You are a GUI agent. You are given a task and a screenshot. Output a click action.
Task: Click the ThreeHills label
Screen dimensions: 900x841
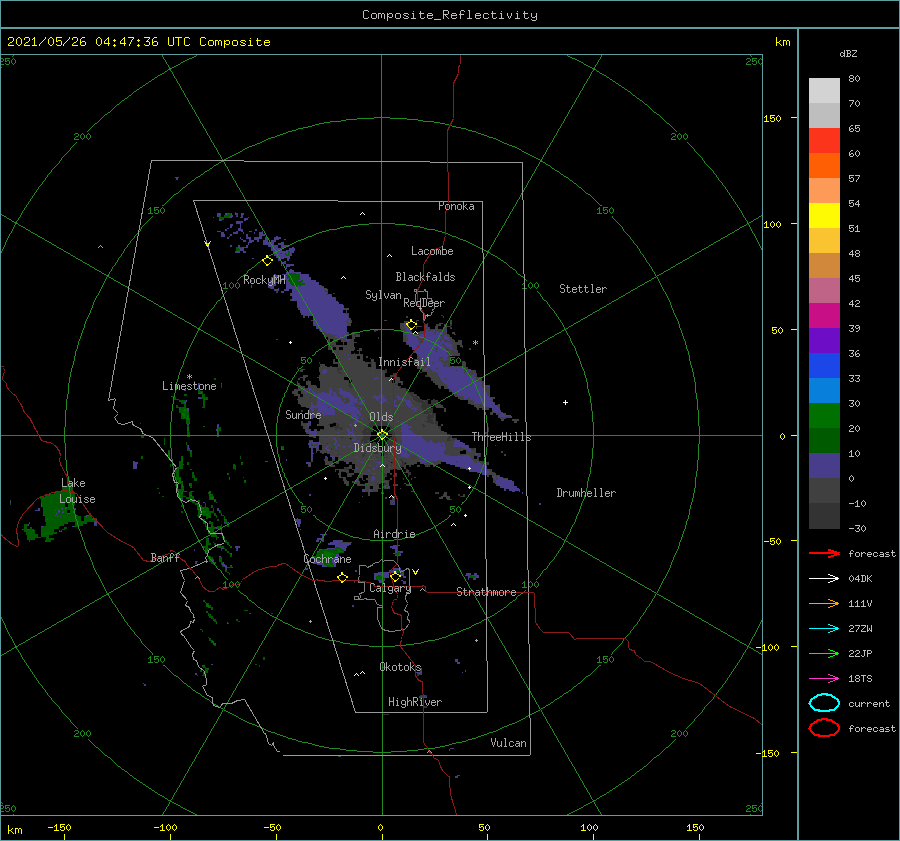(502, 437)
